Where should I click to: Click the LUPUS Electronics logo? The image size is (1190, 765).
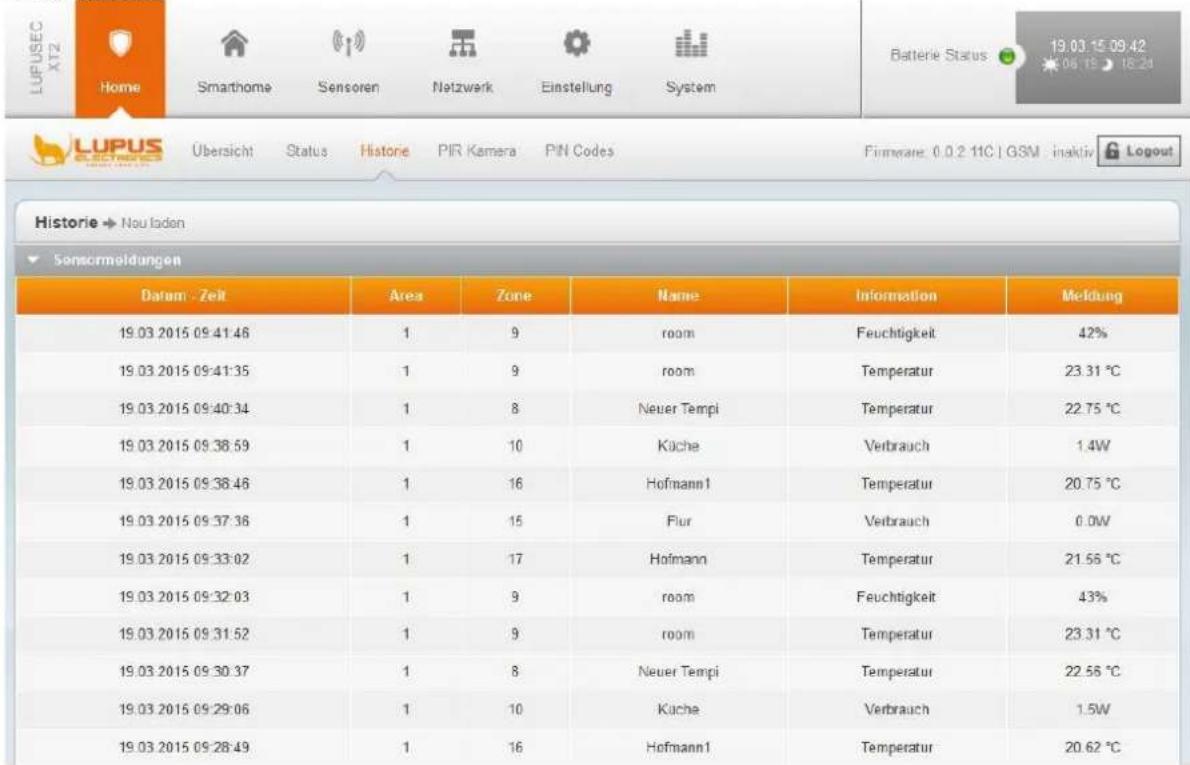tap(97, 151)
